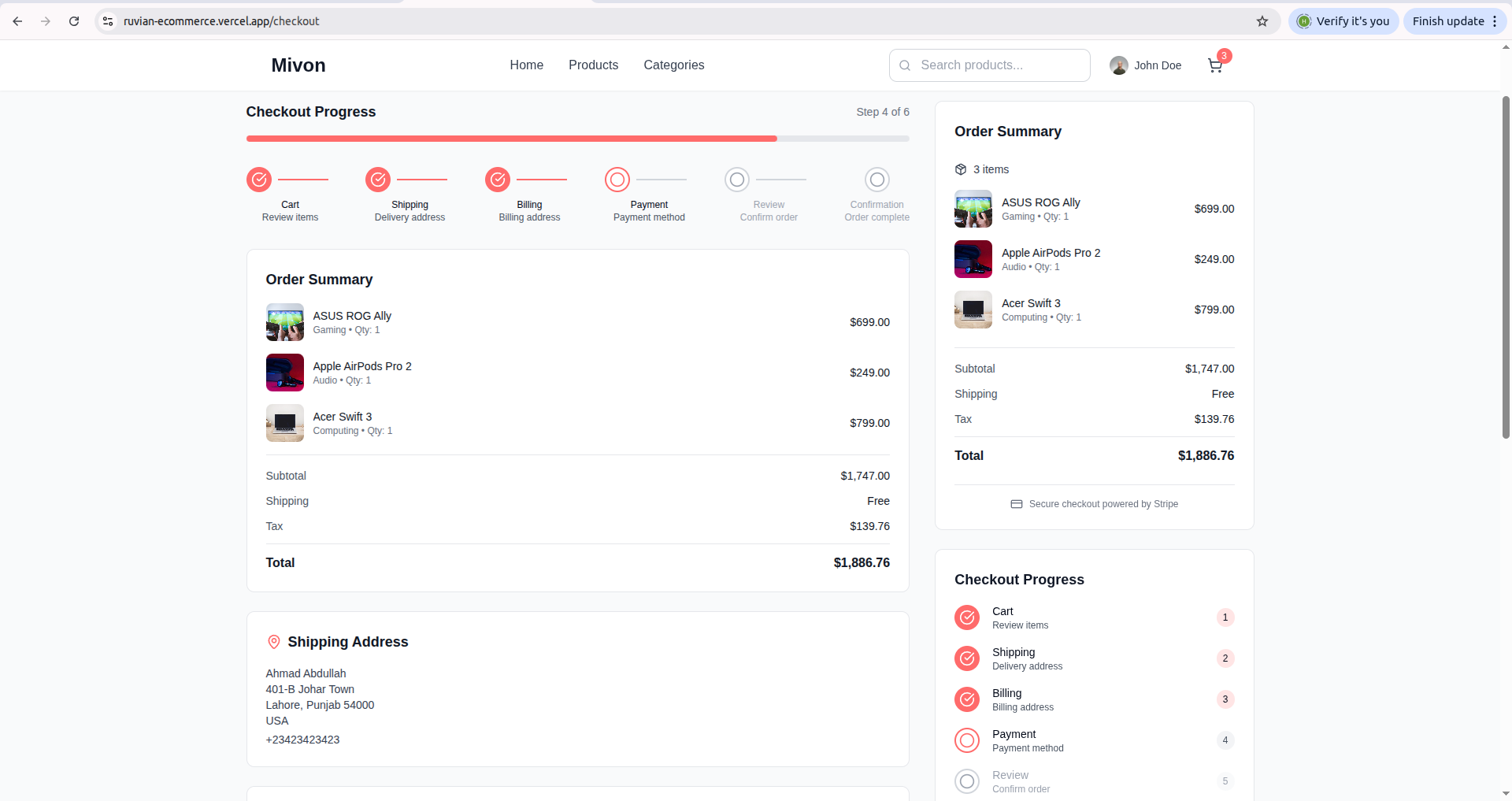The image size is (1512, 801).
Task: Click '3 items' count in sidebar
Action: (991, 169)
